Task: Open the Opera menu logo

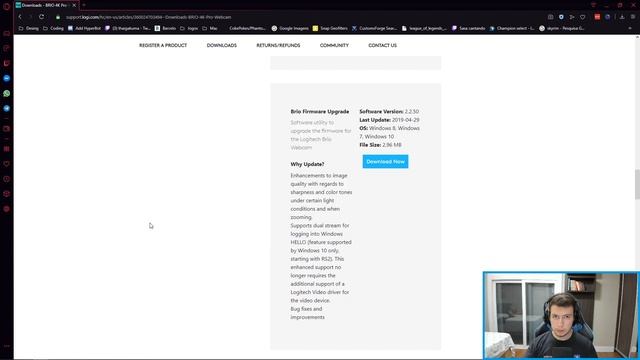Action: [7, 6]
